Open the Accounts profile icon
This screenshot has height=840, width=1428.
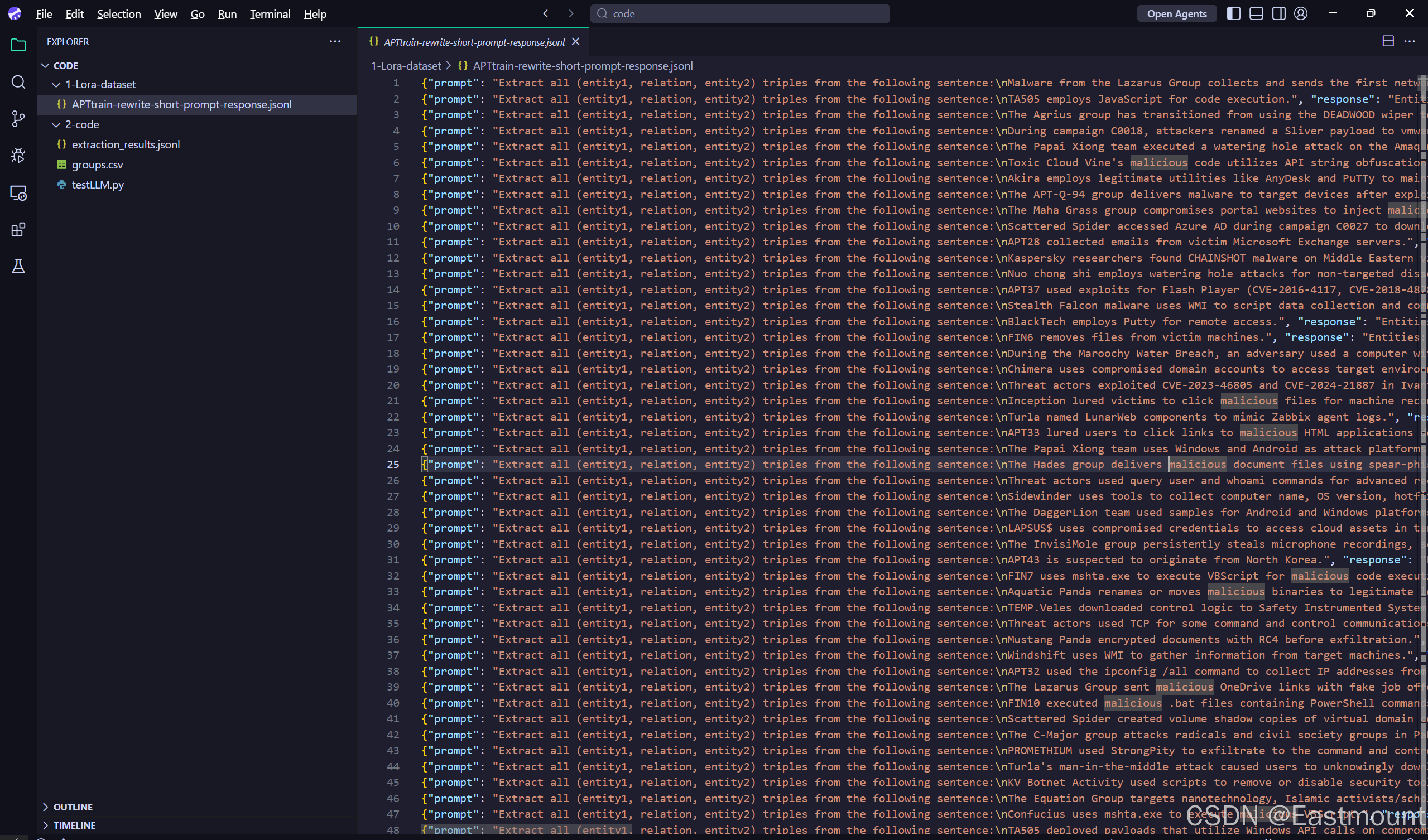[x=1301, y=13]
